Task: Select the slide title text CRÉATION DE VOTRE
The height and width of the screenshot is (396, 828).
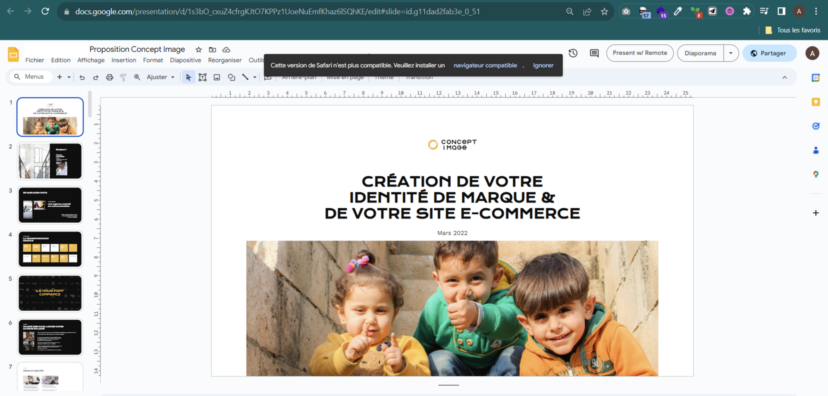Action: click(452, 182)
